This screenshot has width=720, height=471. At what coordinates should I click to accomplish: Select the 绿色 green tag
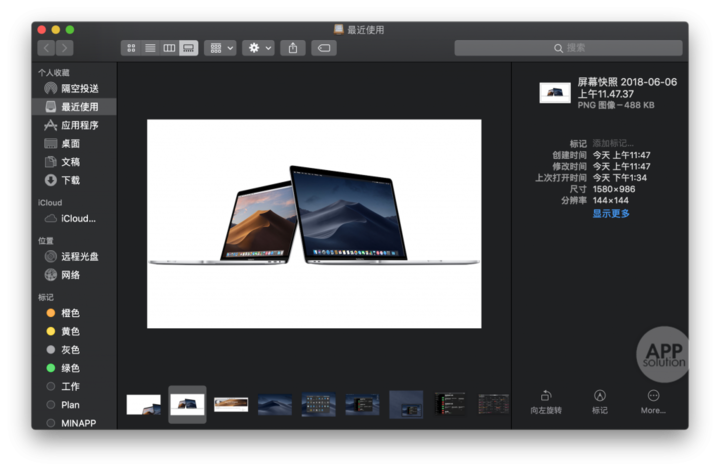74,368
